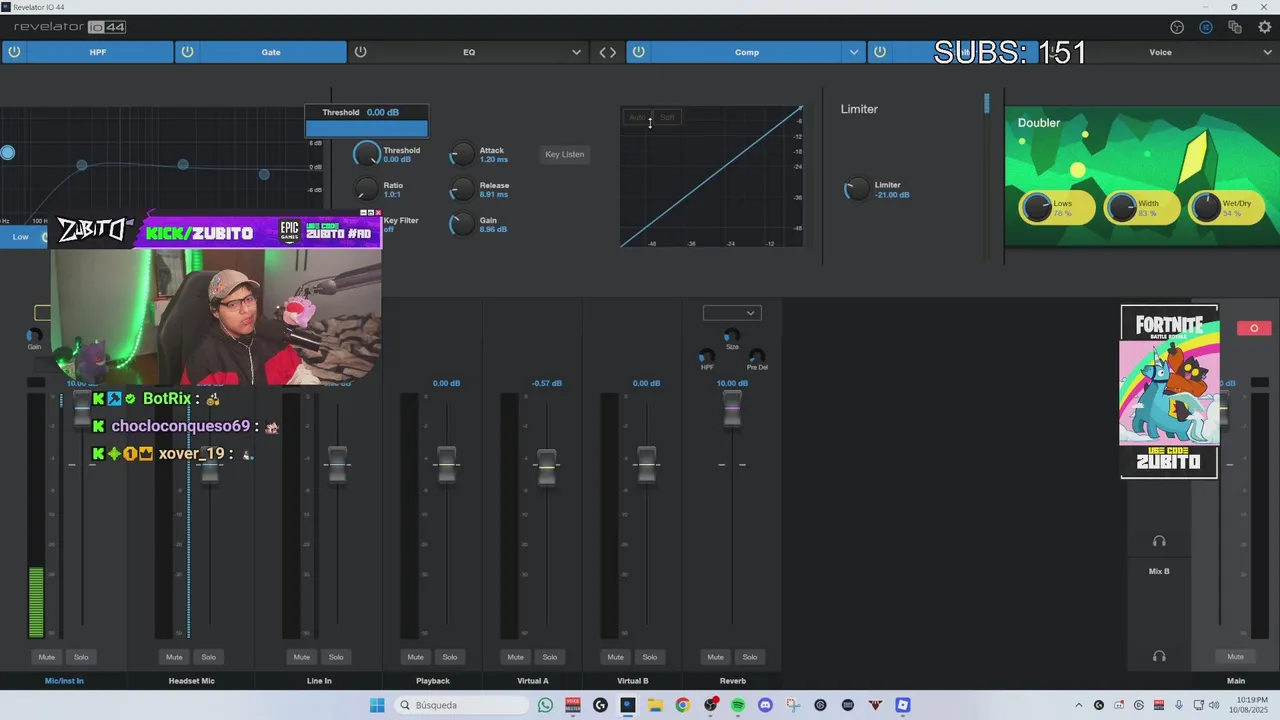
Task: Click the Doubler Width knob
Action: (x=1121, y=207)
